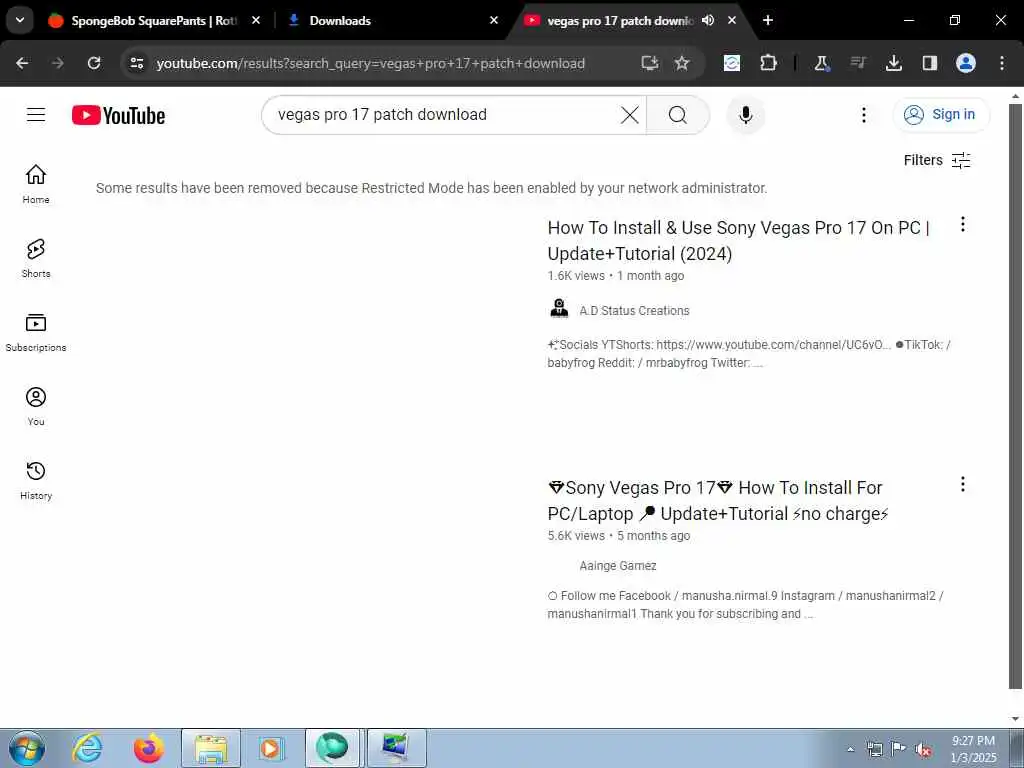Bookmark this page with the star

[682, 63]
